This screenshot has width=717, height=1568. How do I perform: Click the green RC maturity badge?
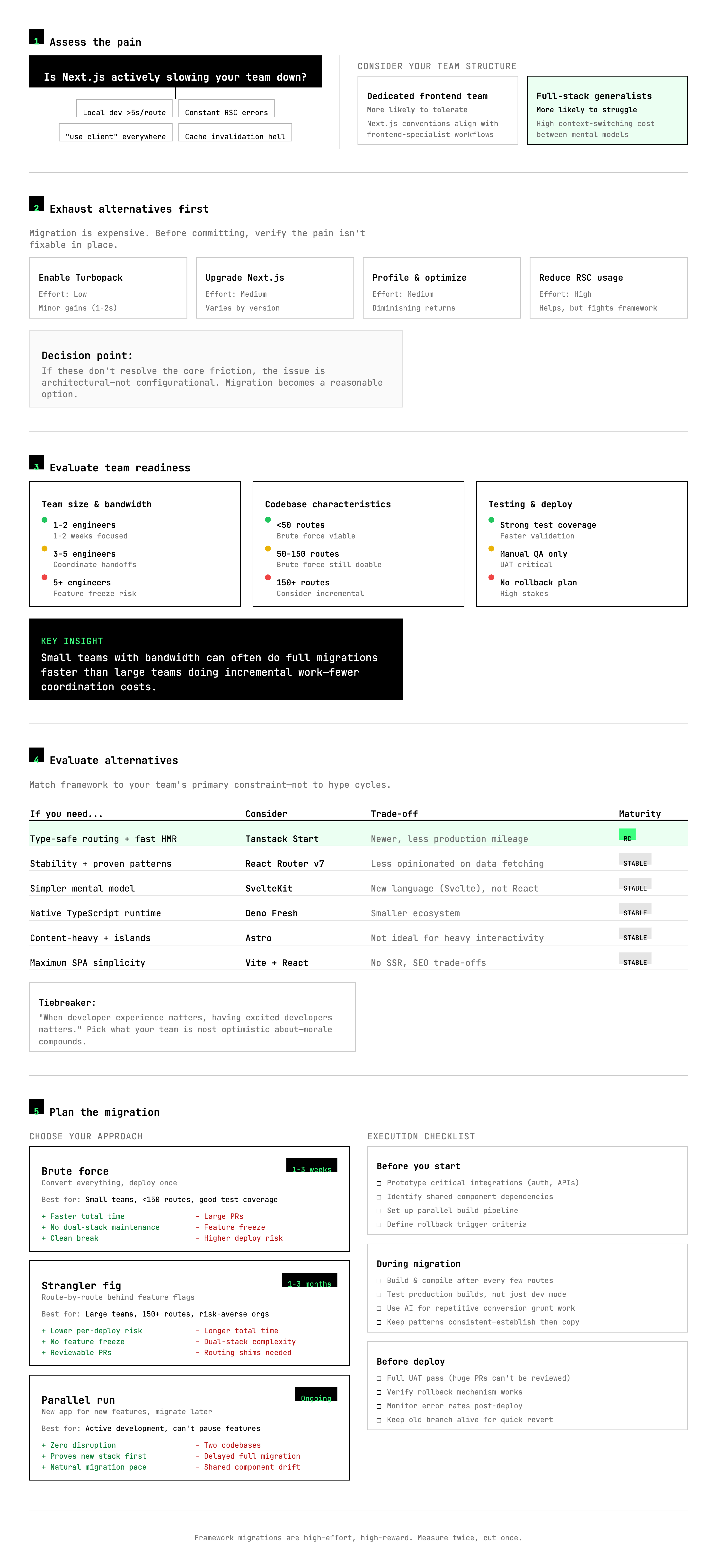tap(627, 835)
